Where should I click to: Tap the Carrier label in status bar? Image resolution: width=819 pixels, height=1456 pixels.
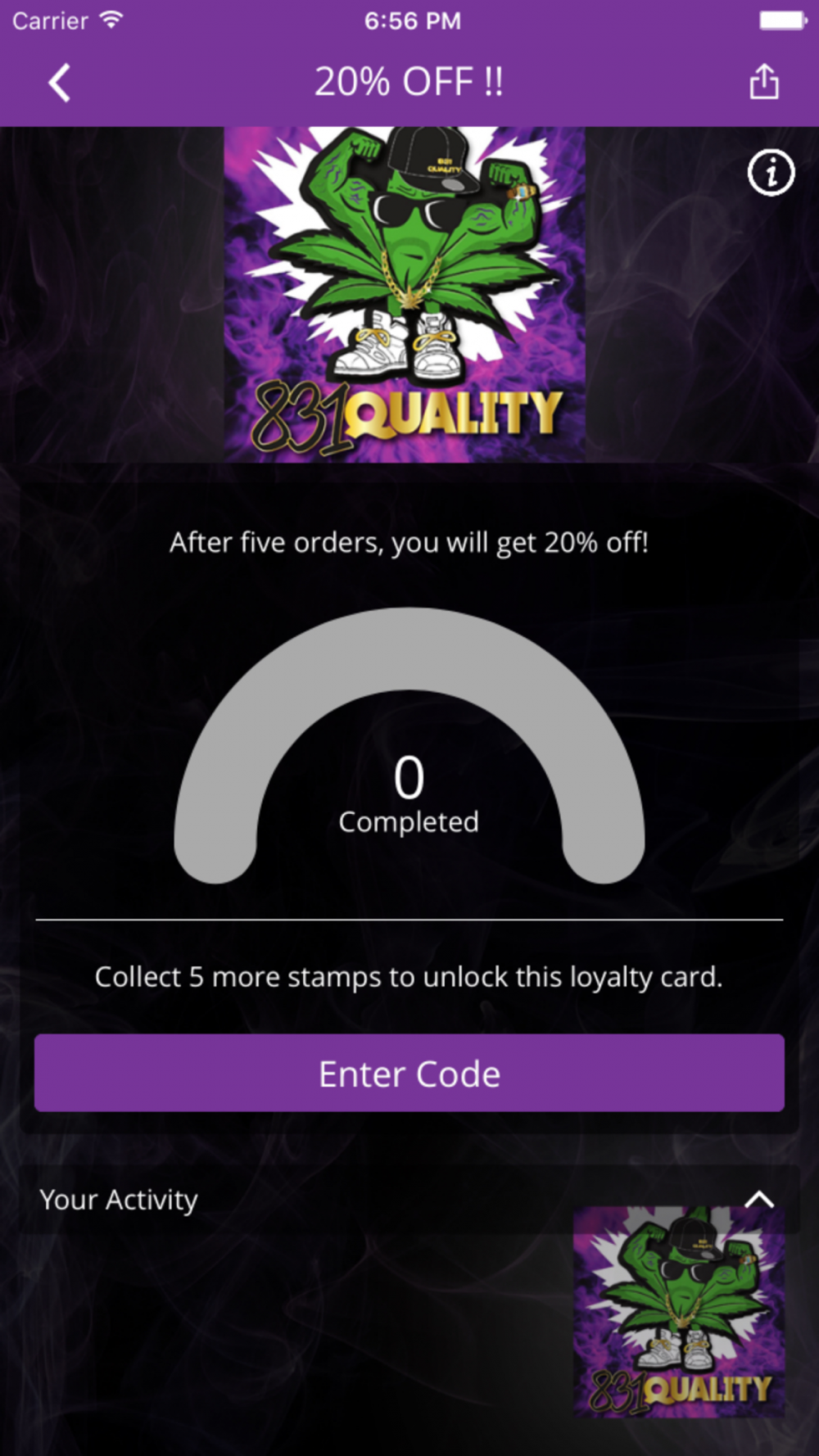tap(50, 20)
